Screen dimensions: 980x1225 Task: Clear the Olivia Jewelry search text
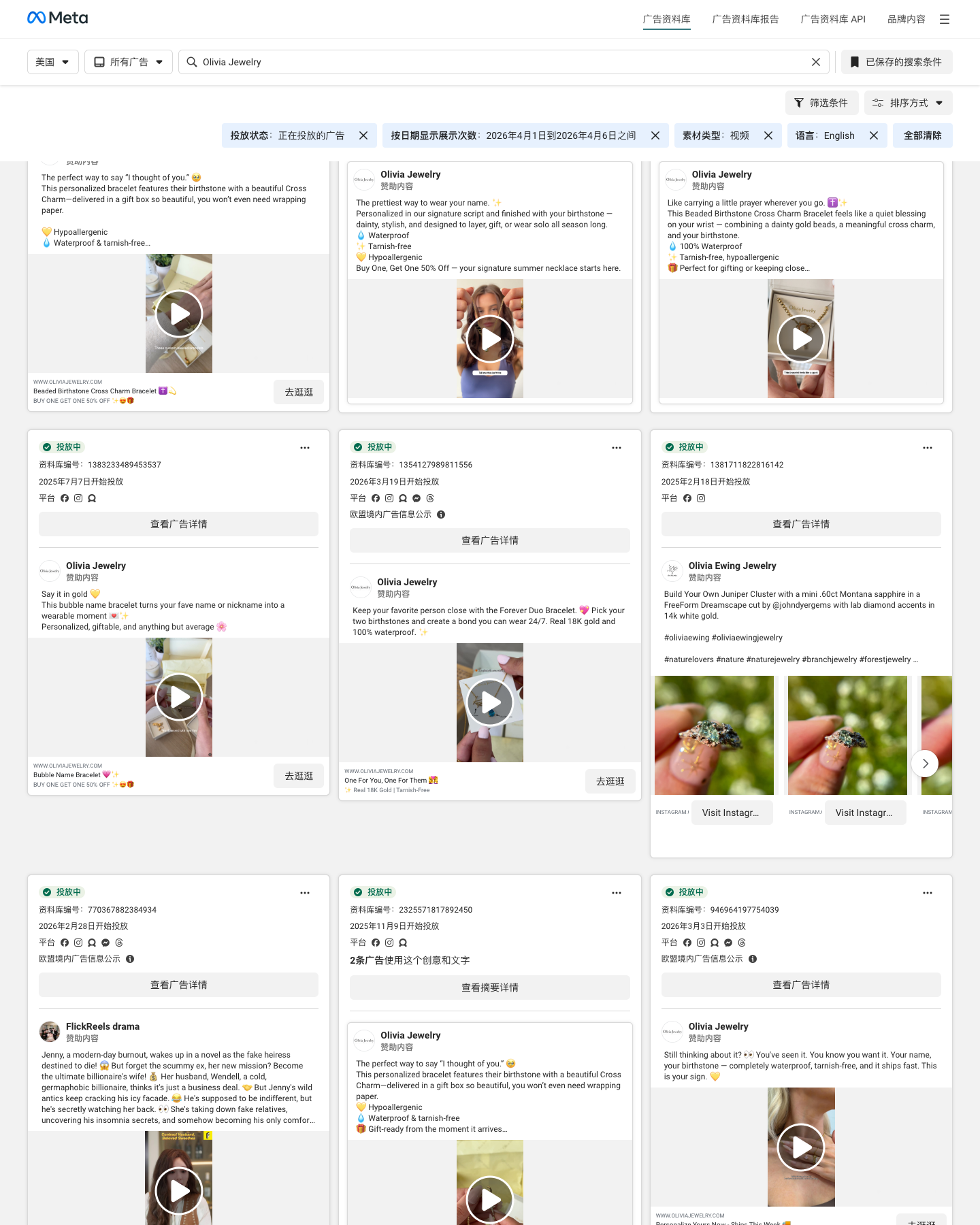pos(816,62)
